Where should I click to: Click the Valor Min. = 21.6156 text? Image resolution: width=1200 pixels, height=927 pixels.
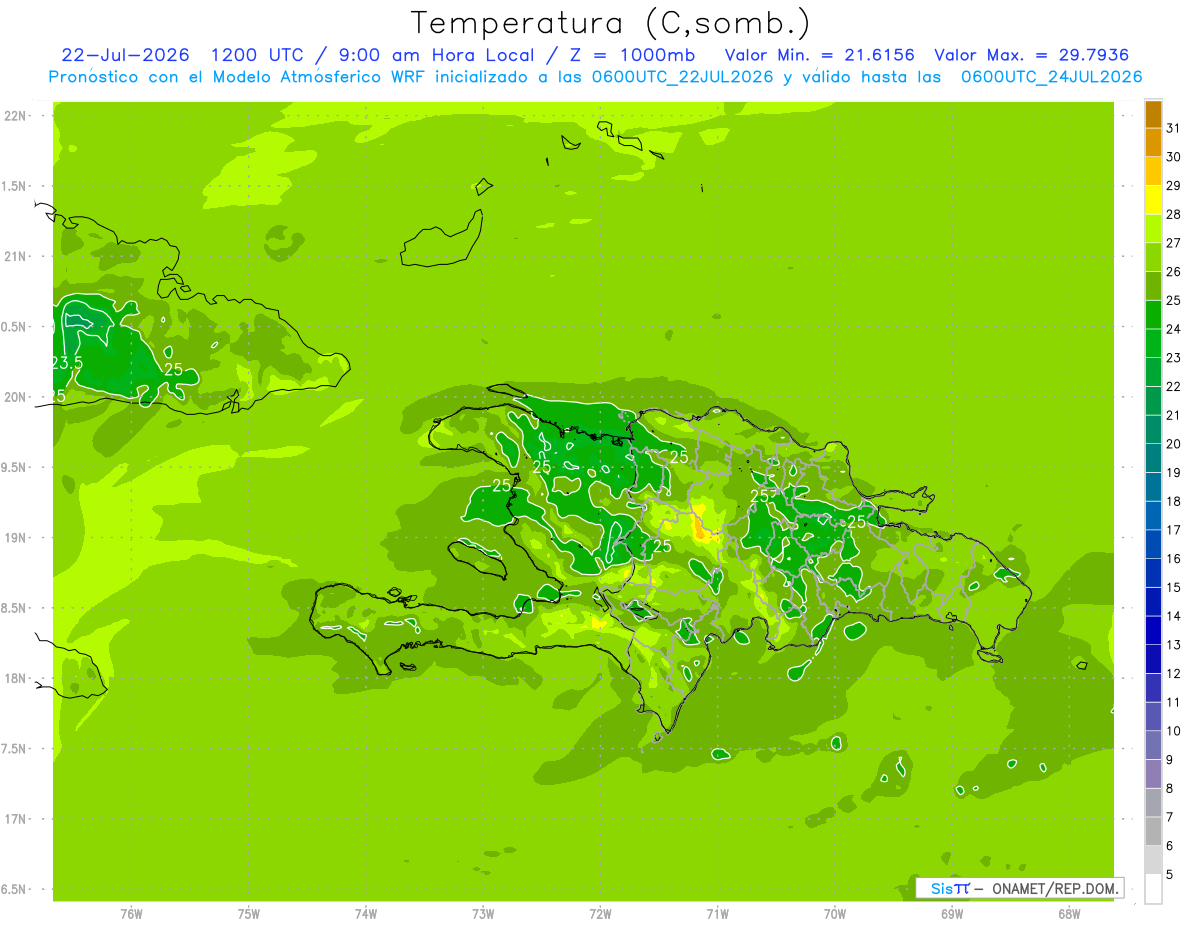click(819, 55)
